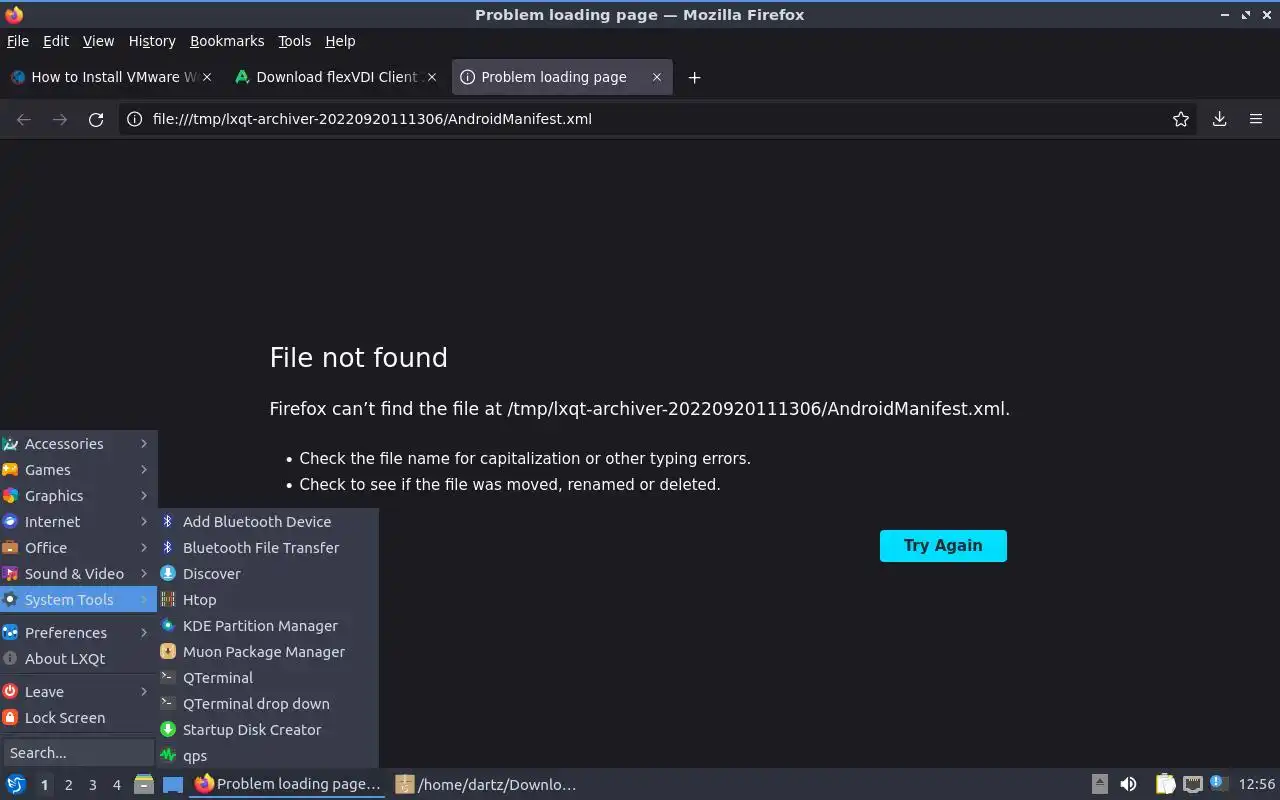Bookmark this page with the star icon
1280x800 pixels.
[1181, 119]
